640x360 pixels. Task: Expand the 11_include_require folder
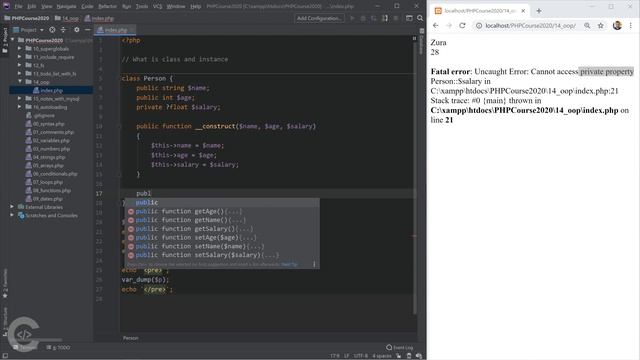coord(20,57)
